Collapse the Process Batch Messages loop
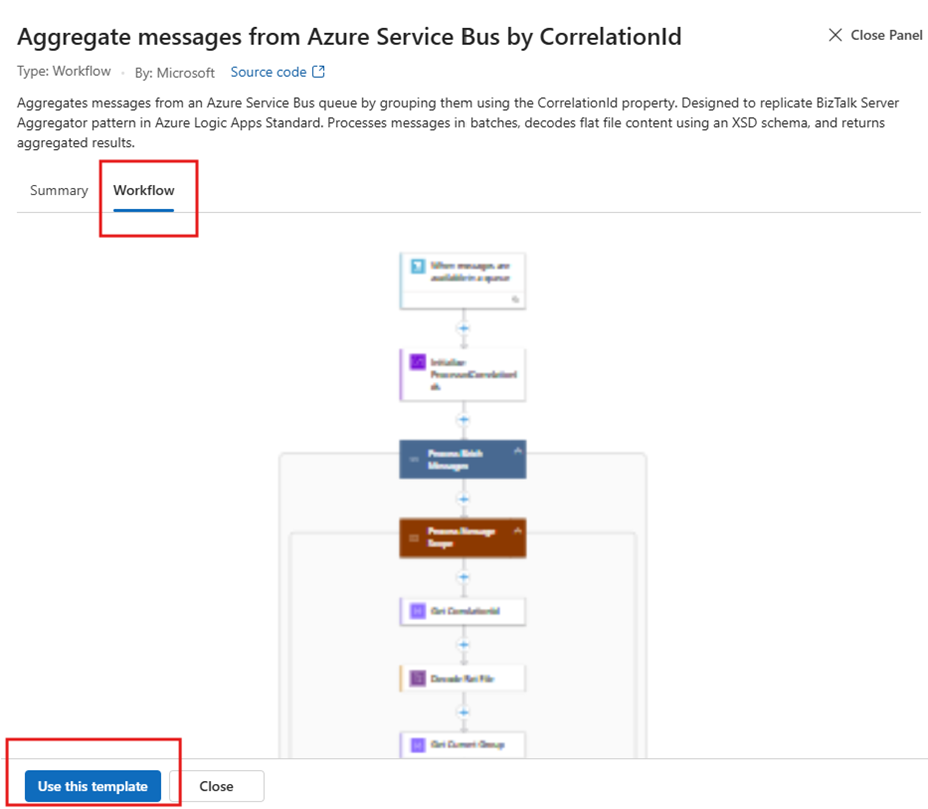Viewport: 928px width, 809px height. (517, 452)
